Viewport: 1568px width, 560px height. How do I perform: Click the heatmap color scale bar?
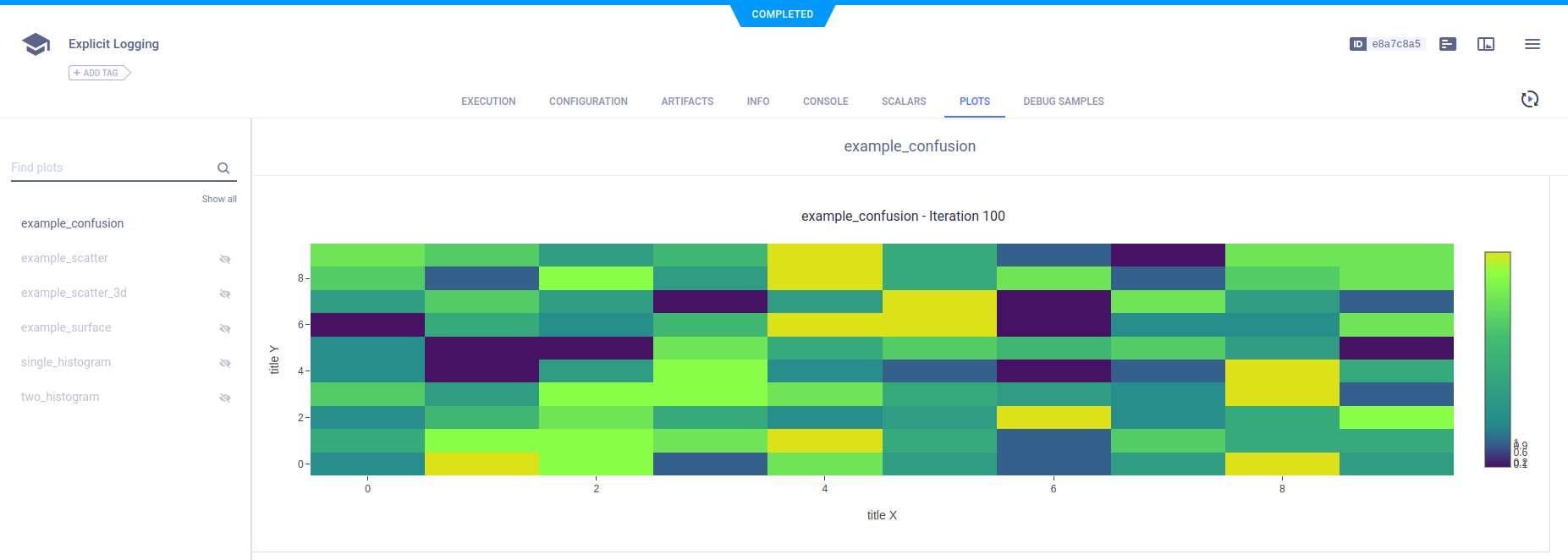1497,359
